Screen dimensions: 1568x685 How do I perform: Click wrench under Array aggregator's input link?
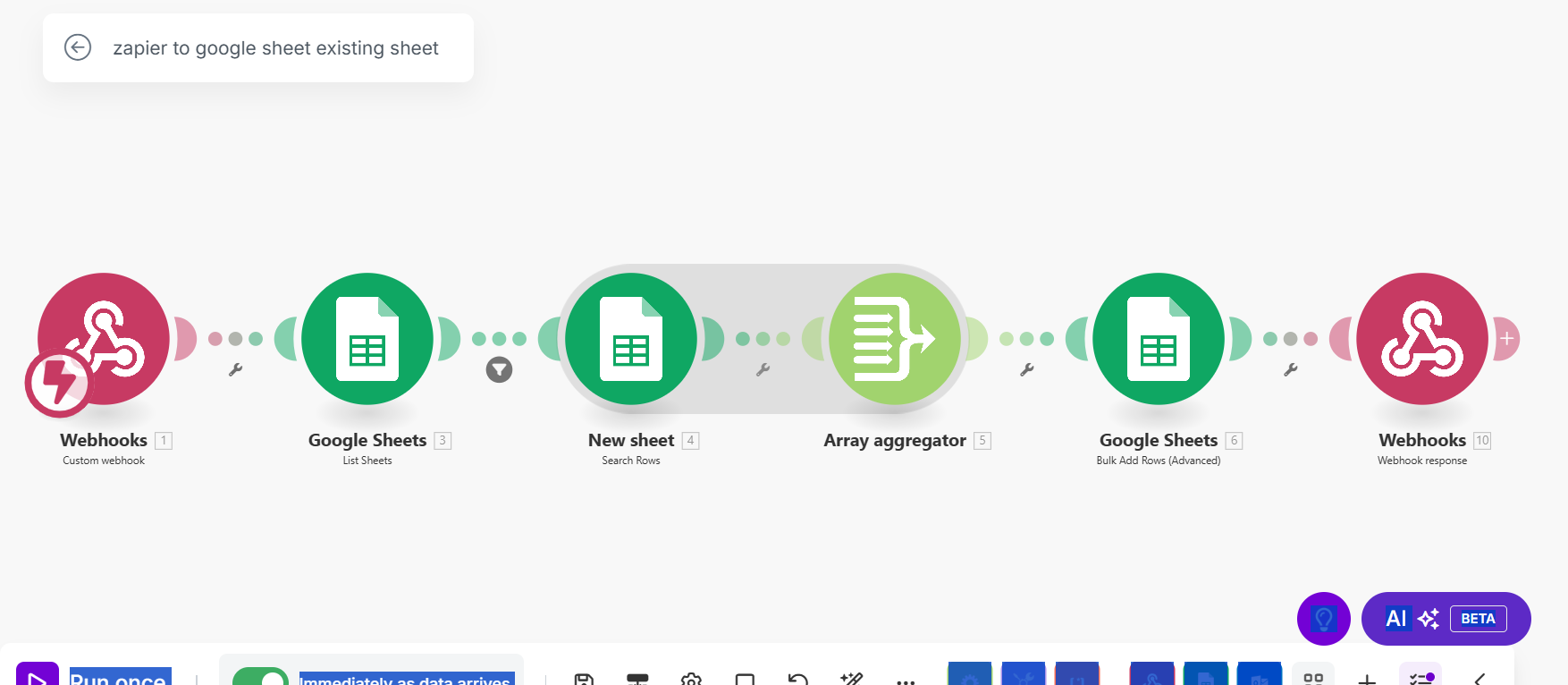(x=763, y=369)
